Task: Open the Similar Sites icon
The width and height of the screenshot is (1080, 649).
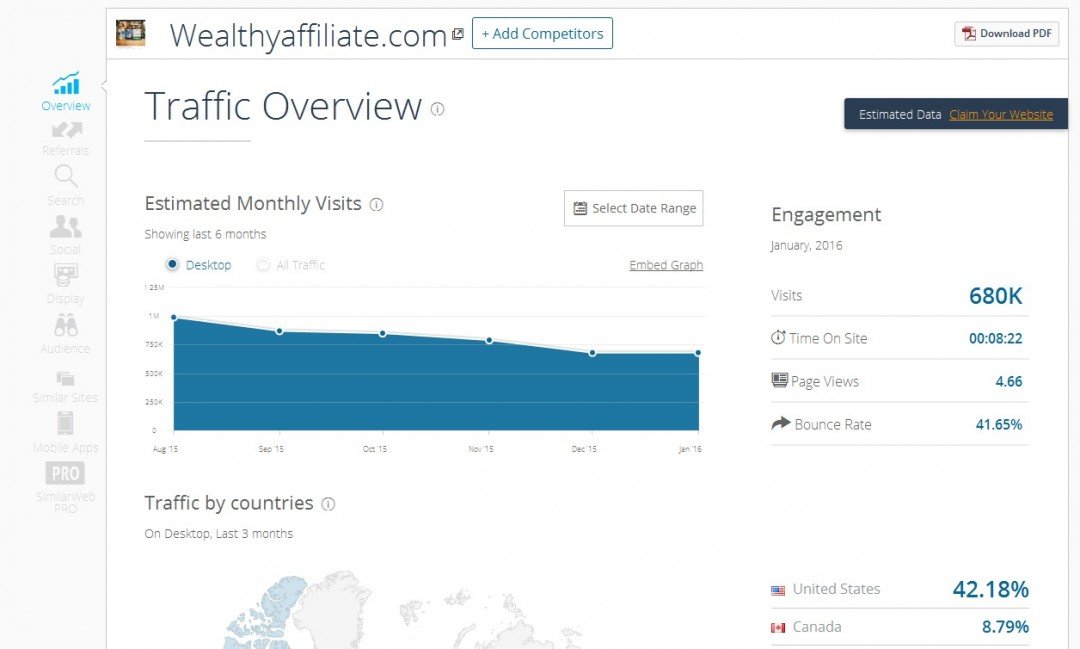Action: pyautogui.click(x=65, y=378)
